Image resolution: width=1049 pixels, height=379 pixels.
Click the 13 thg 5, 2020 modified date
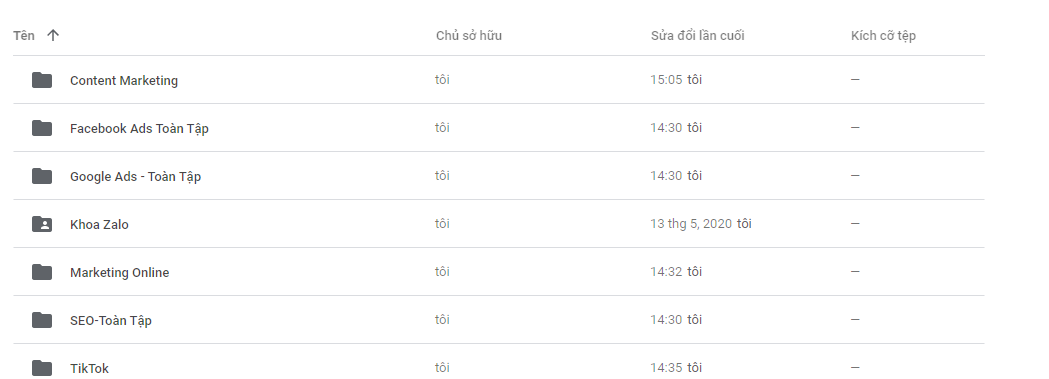coord(691,224)
